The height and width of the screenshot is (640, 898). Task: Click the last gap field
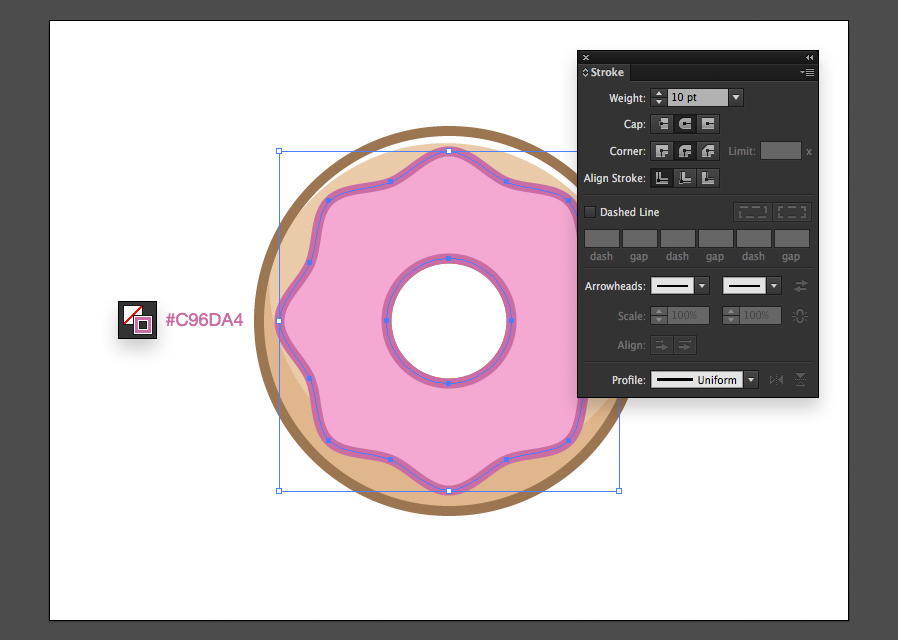click(x=791, y=238)
